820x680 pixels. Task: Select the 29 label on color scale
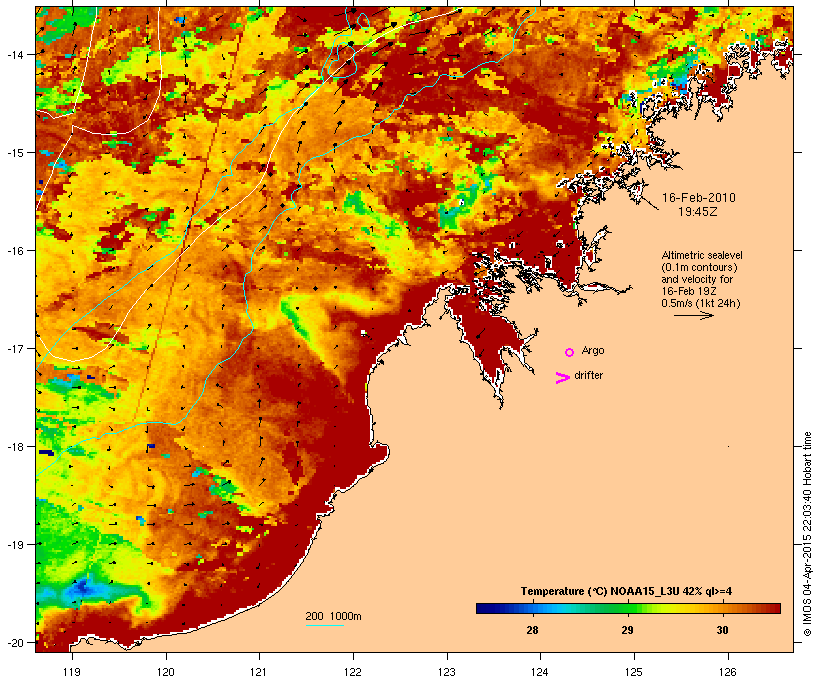click(x=627, y=630)
